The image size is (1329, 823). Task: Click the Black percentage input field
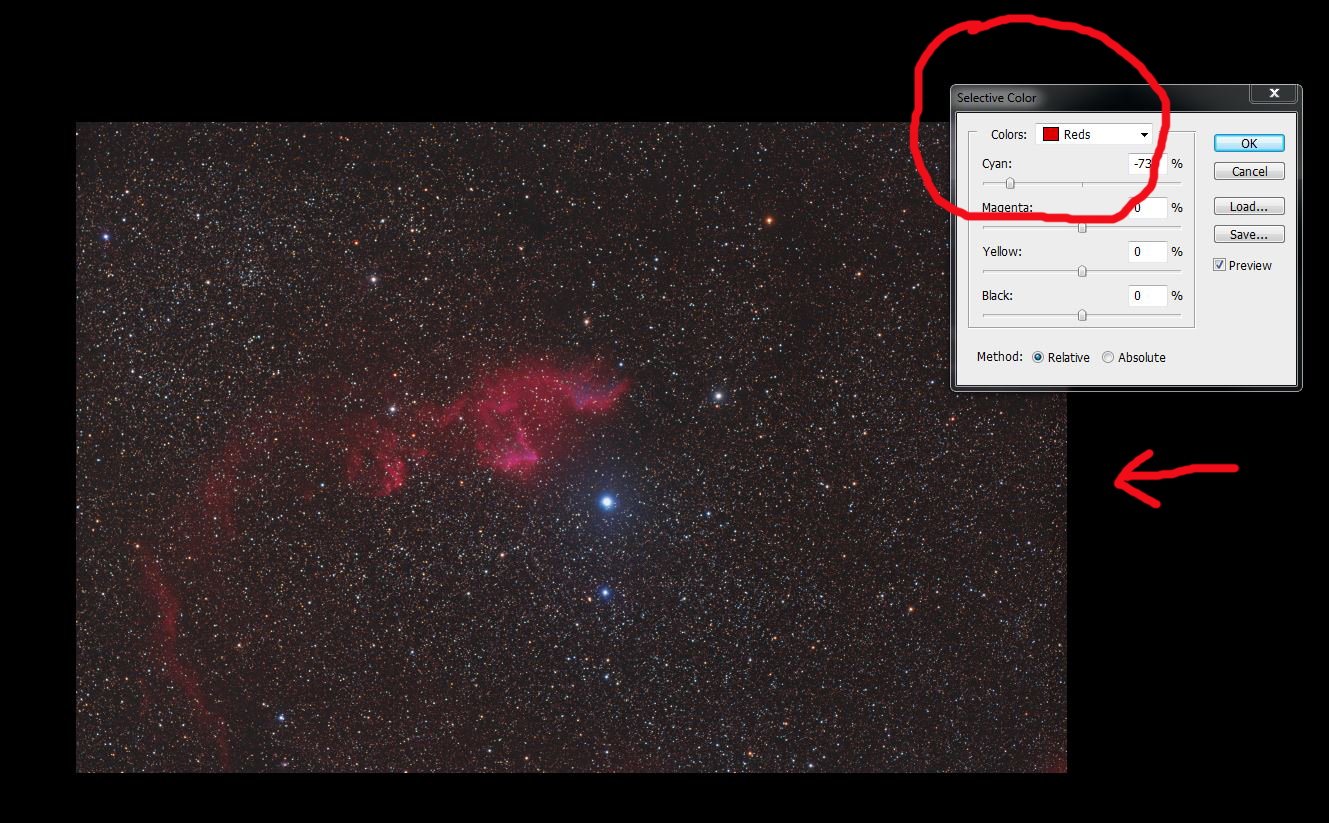1146,295
